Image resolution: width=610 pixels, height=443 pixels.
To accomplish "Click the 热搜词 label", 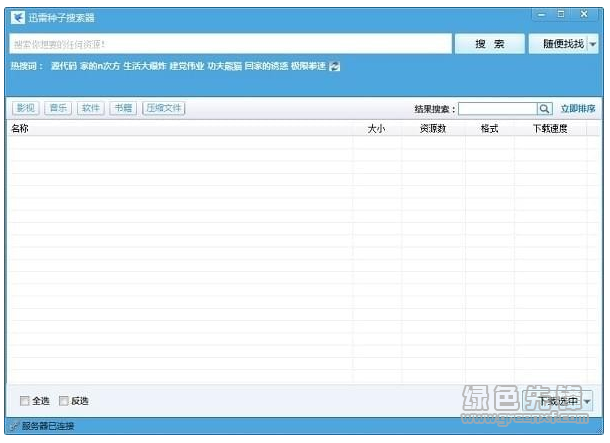I will [26, 66].
